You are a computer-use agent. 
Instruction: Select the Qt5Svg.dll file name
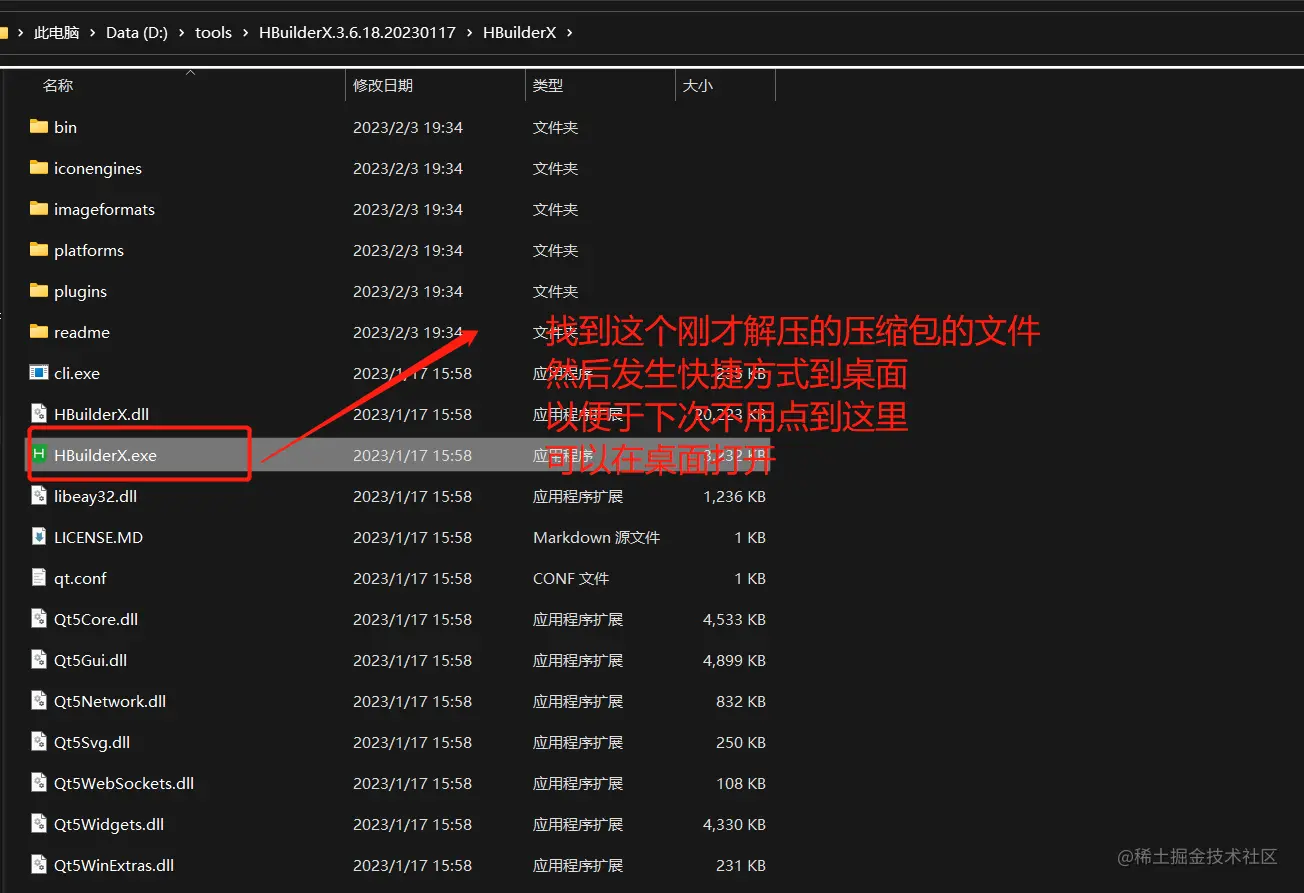92,742
